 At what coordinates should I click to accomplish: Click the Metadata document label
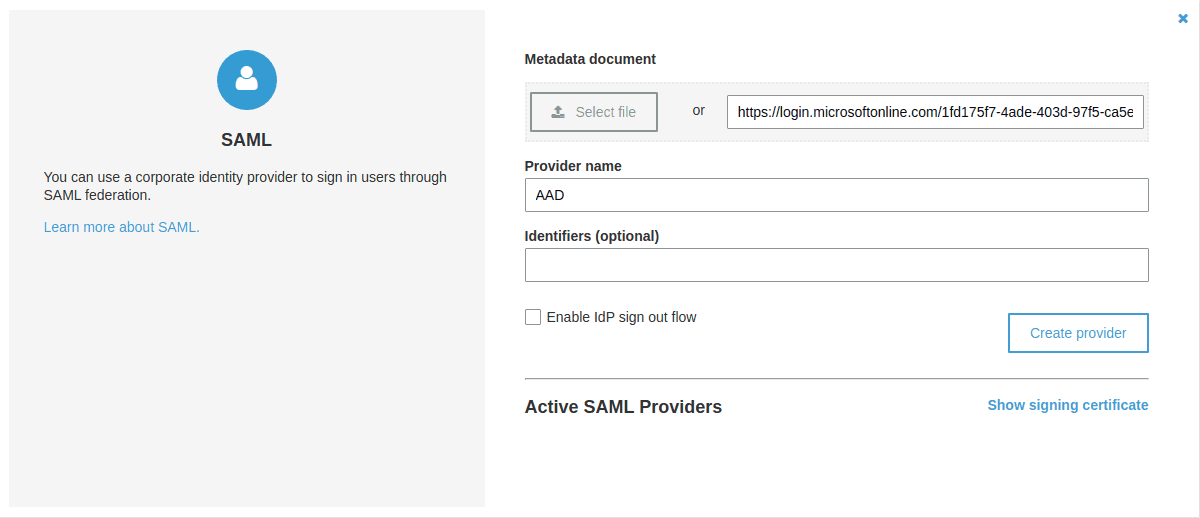coord(590,59)
